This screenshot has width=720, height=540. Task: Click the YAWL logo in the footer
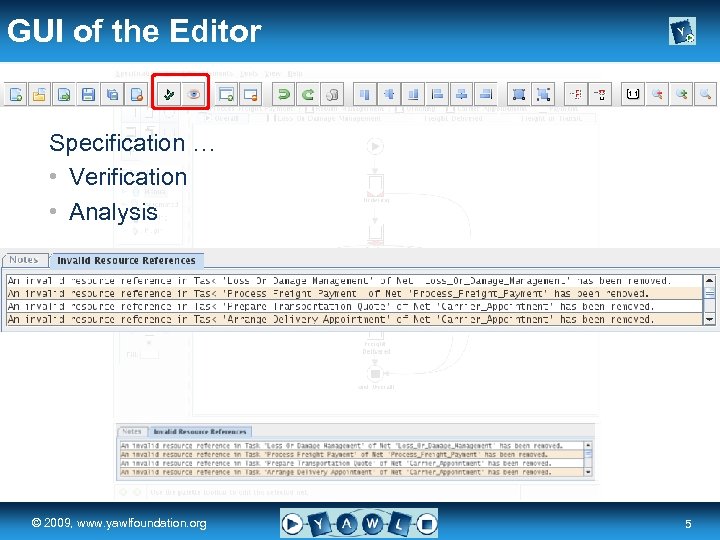point(359,523)
